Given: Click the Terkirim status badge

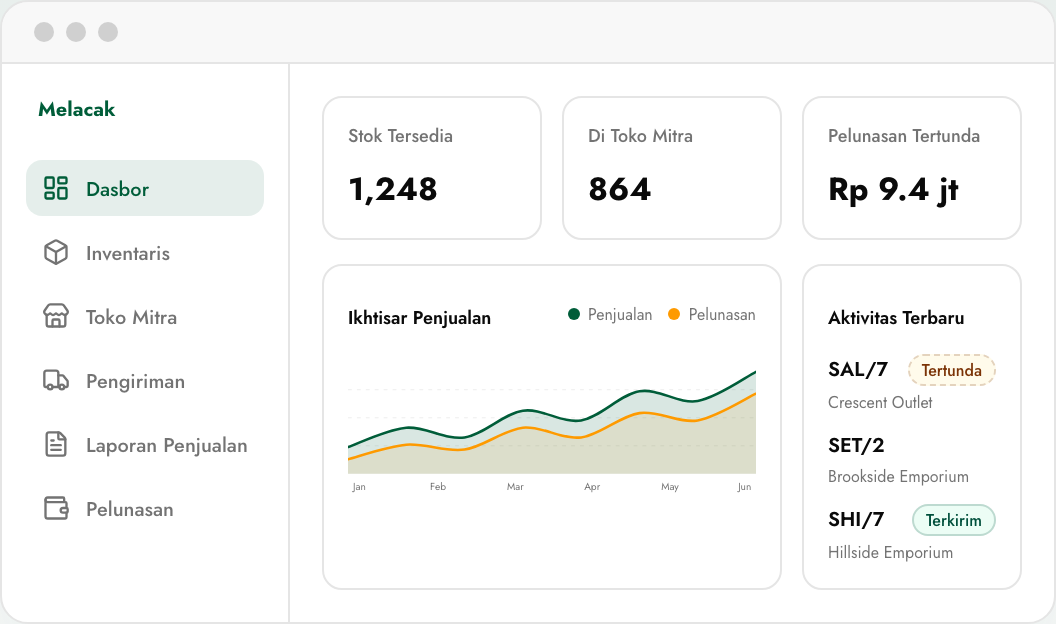Looking at the screenshot, I should [x=954, y=520].
